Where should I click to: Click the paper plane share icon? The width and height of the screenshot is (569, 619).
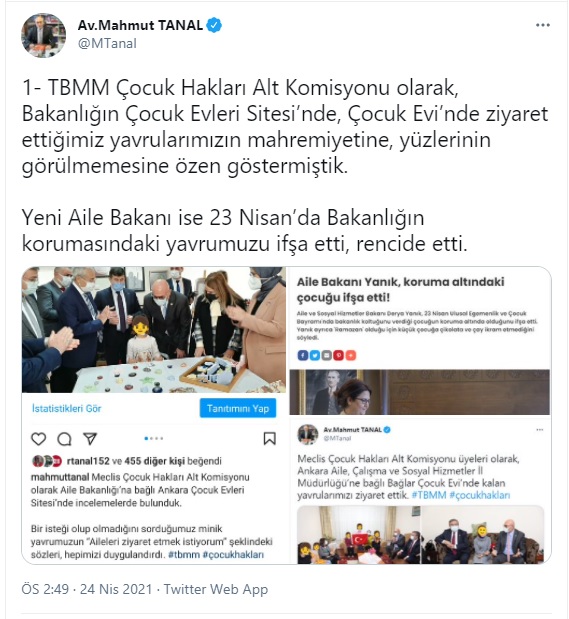90,439
